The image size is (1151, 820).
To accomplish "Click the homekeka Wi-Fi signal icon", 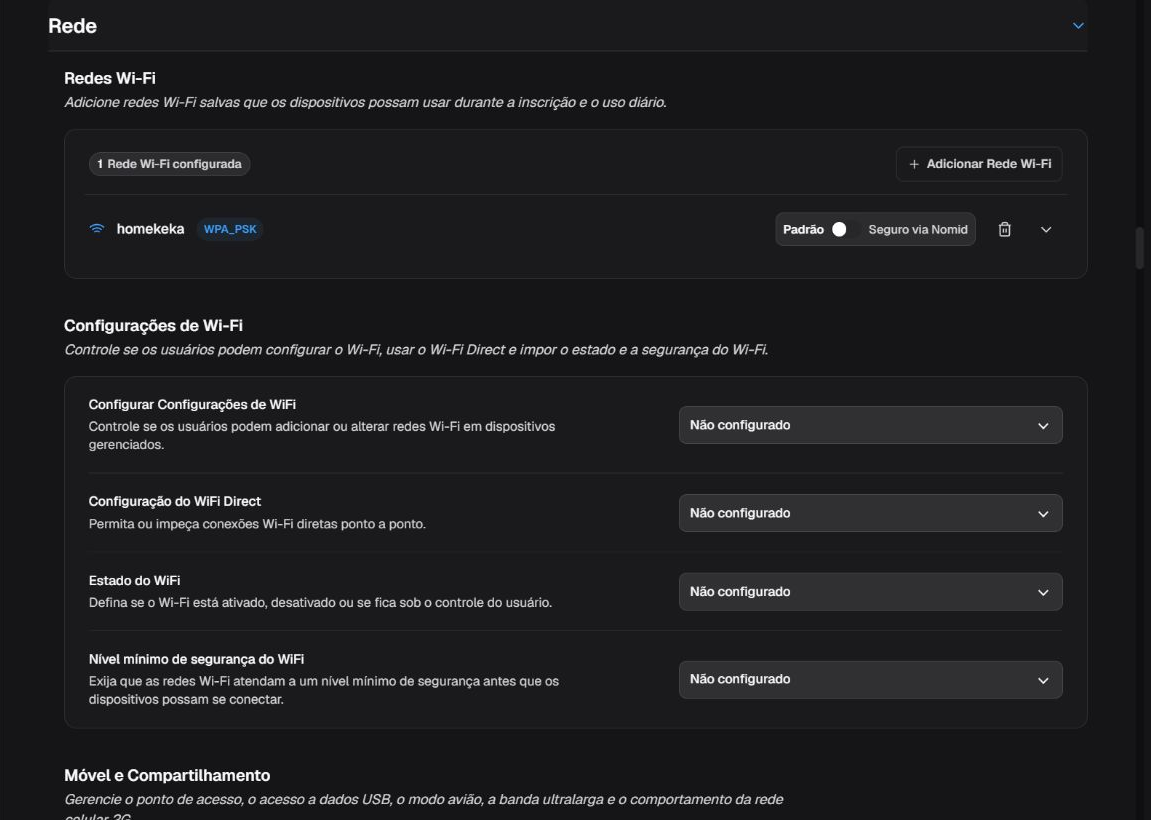I will [x=97, y=228].
